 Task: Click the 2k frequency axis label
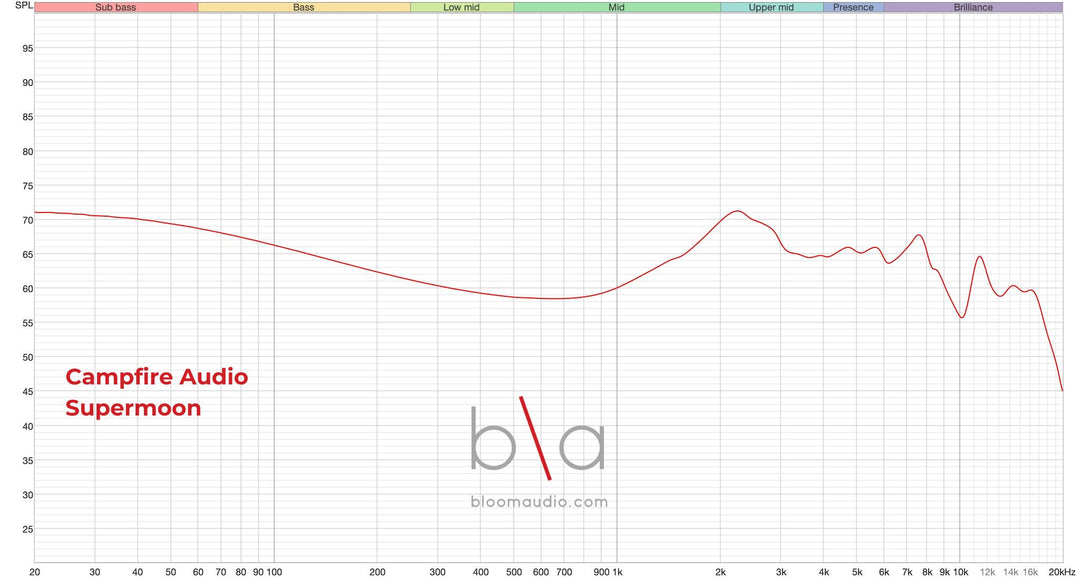tap(720, 572)
